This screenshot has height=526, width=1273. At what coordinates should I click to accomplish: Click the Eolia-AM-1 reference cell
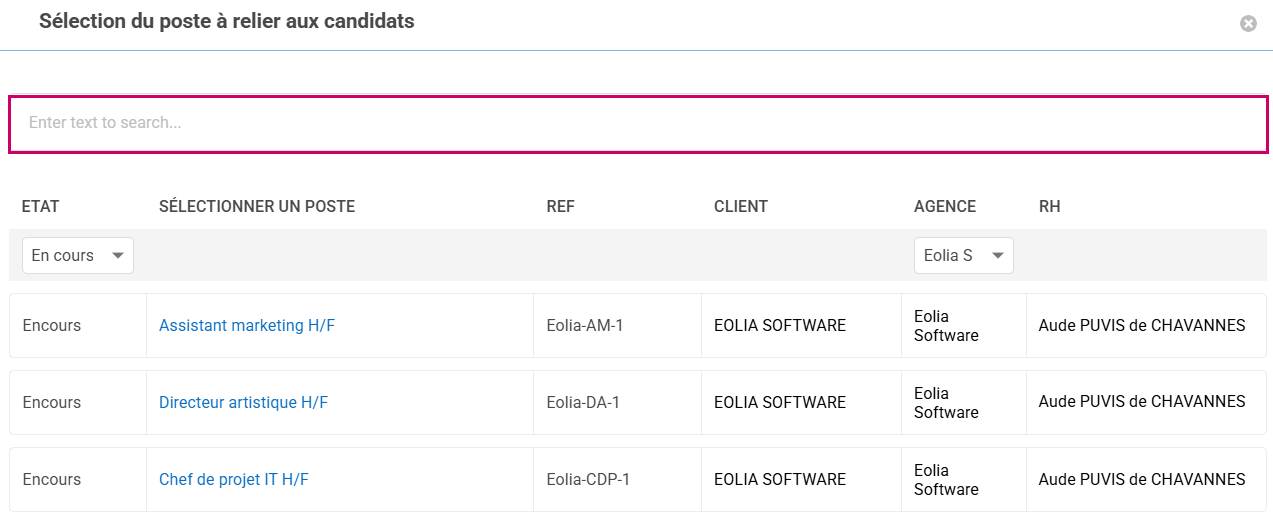coord(585,326)
